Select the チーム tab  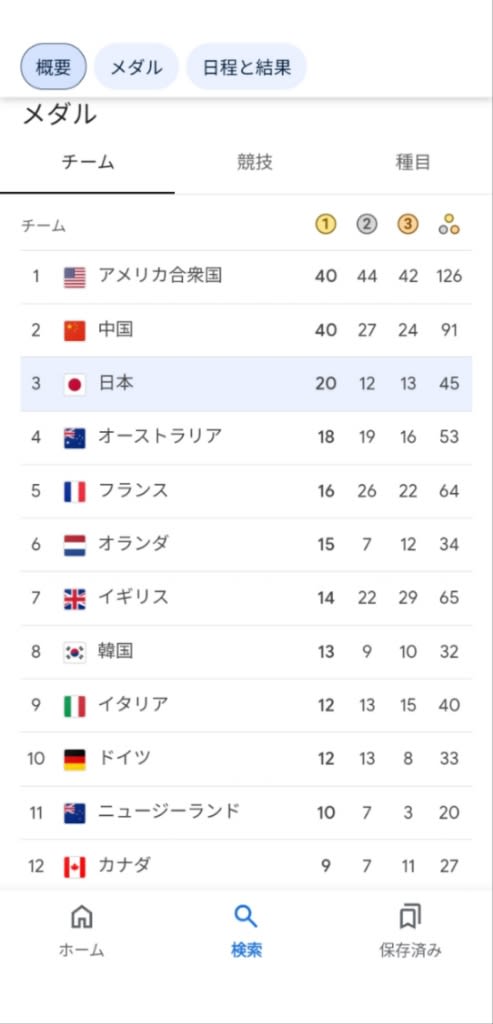pos(87,163)
